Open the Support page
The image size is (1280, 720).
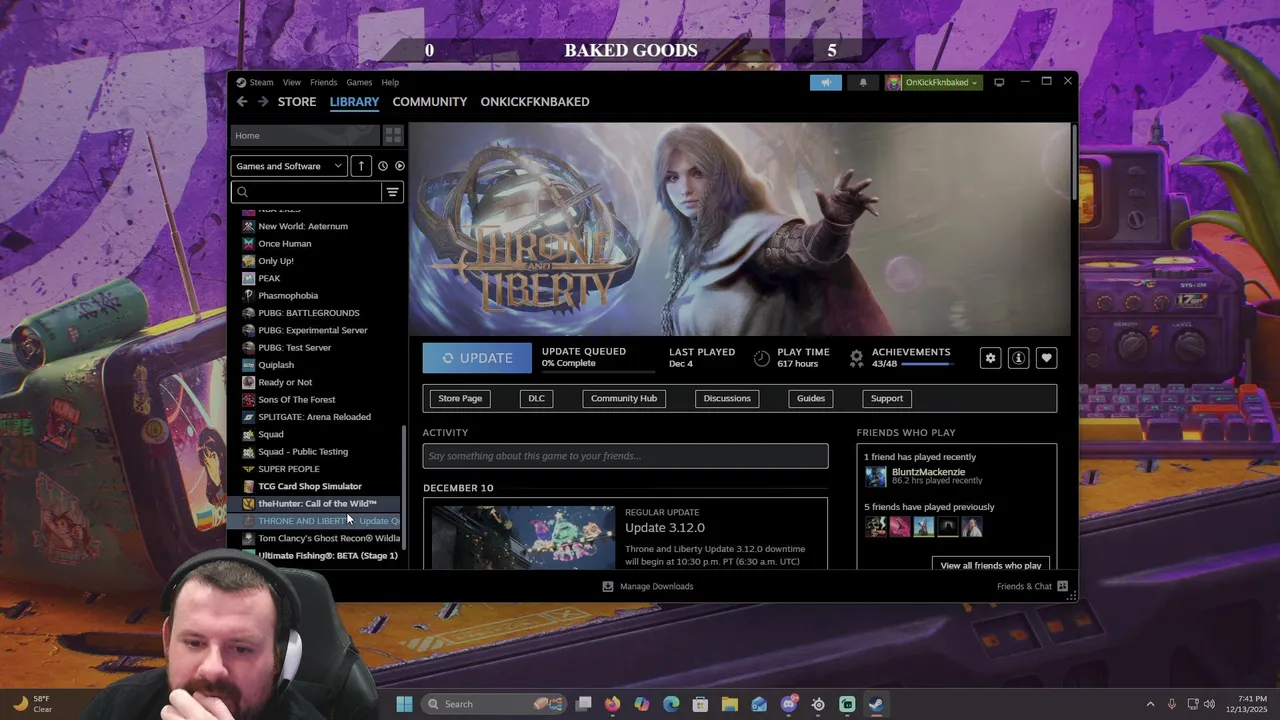point(887,398)
